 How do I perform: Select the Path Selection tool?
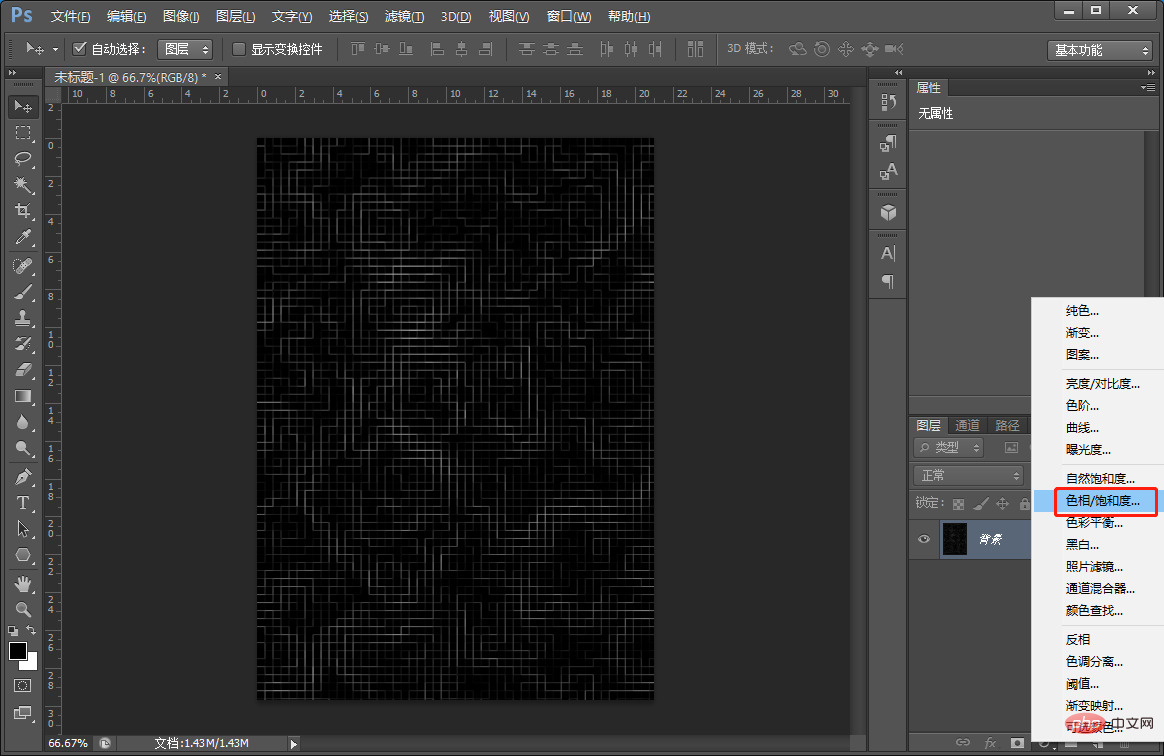[23, 529]
